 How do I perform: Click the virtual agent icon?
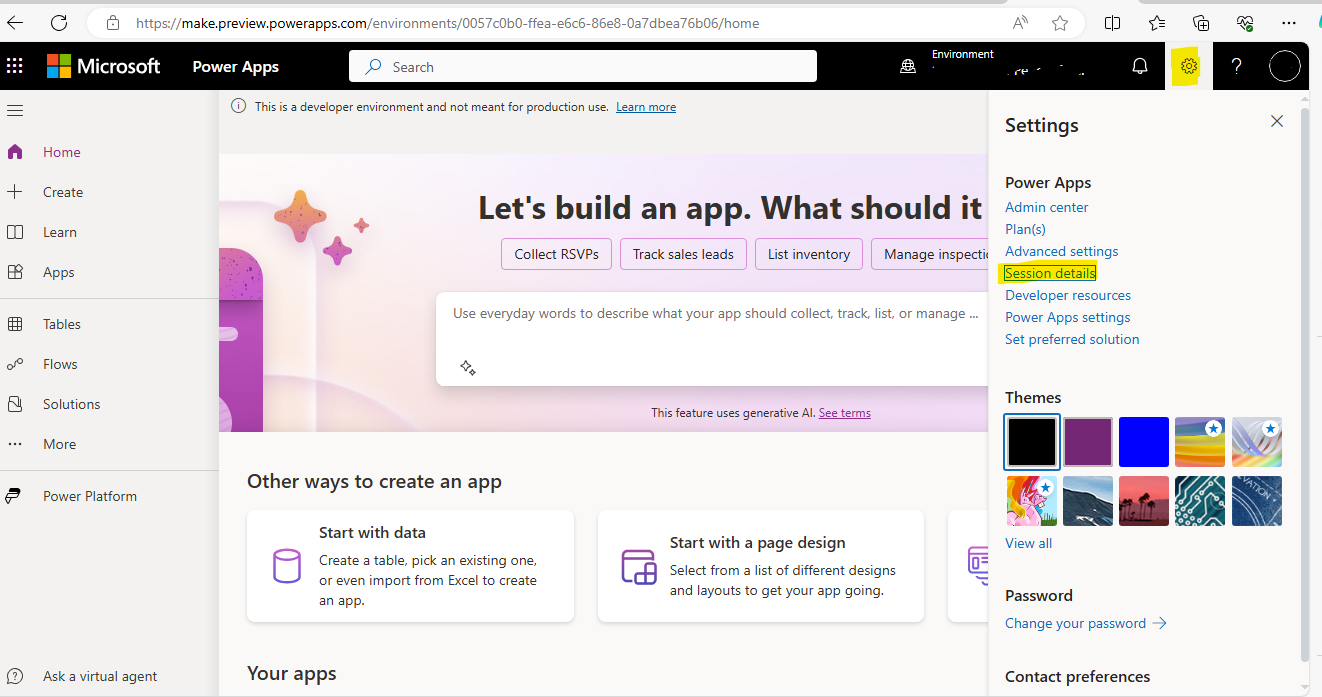click(x=15, y=676)
